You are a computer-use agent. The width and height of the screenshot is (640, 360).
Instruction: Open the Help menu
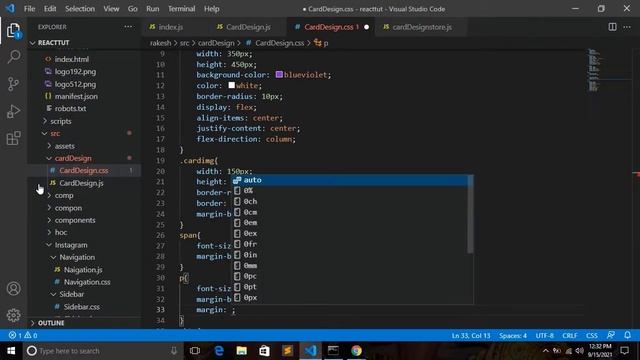click(x=211, y=9)
